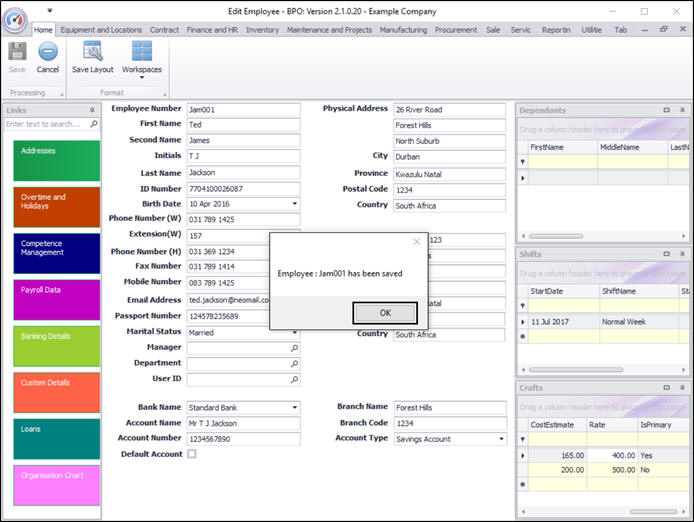Close the saved confirmation dialog with X

coord(417,242)
